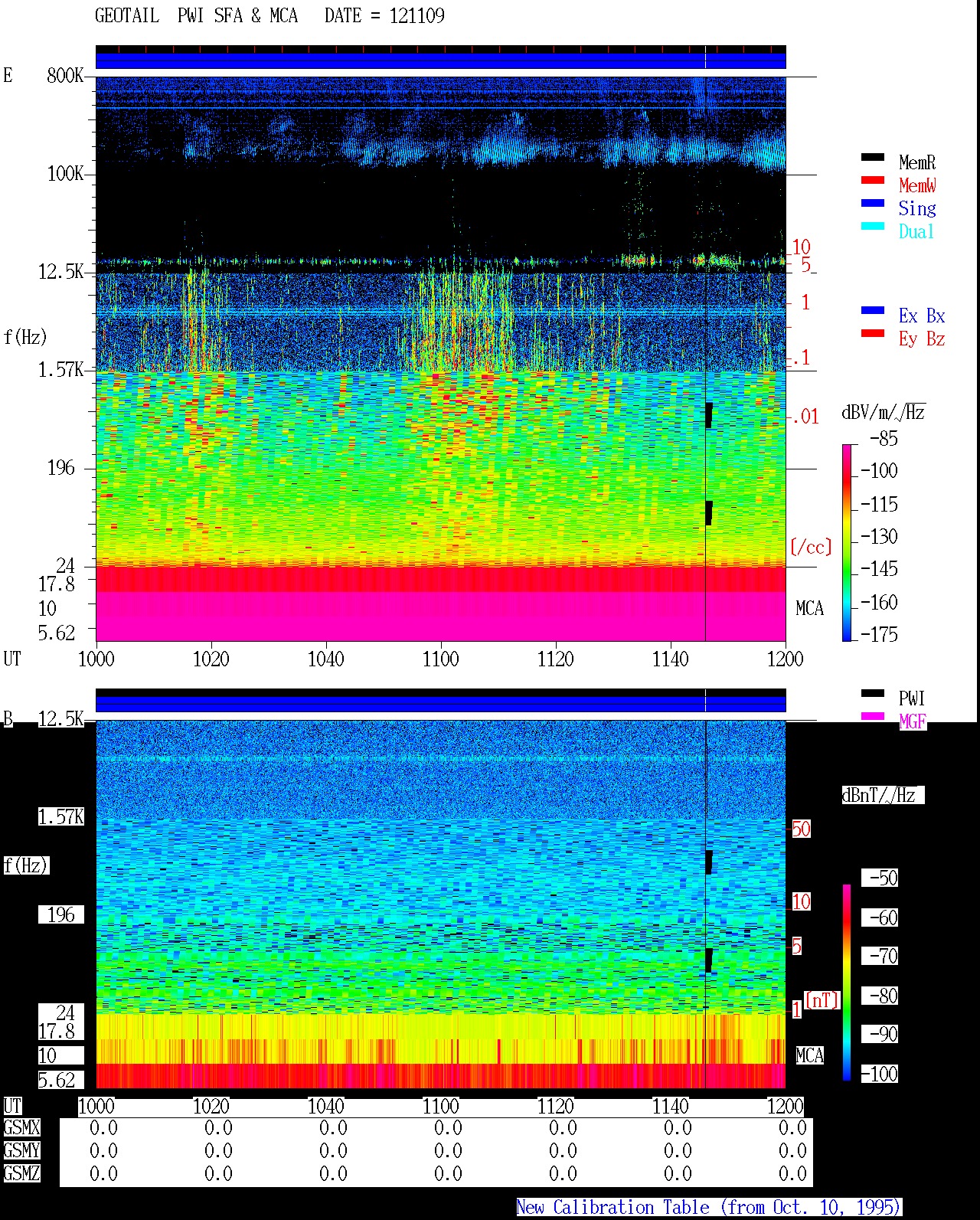Click the Ex Bx legend label
The height and width of the screenshot is (1220, 980).
[x=922, y=316]
